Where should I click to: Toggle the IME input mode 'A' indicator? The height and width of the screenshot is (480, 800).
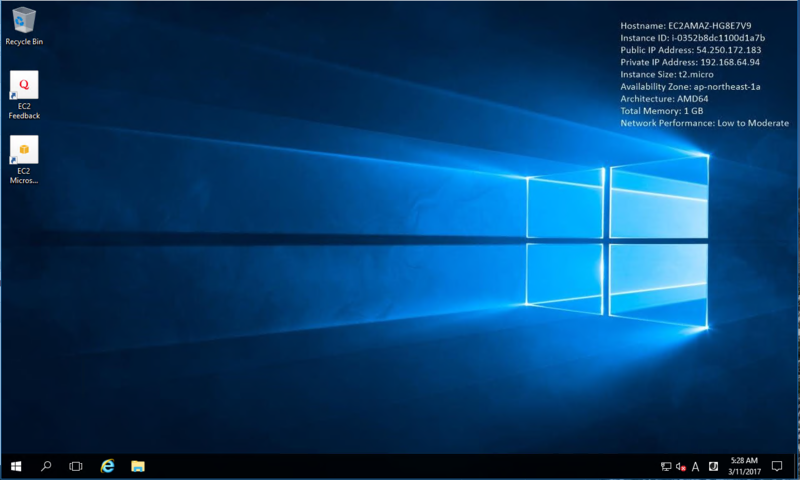point(695,466)
